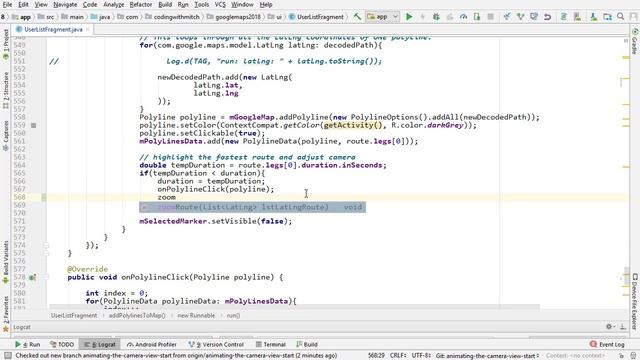This screenshot has width=640, height=360.
Task: Click the VCS Update Project icon
Action: (507, 17)
